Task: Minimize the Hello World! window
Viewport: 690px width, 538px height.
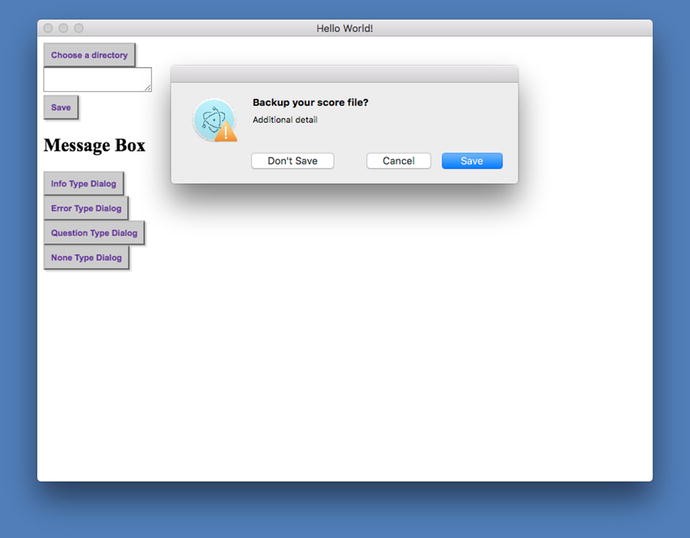Action: coord(63,28)
